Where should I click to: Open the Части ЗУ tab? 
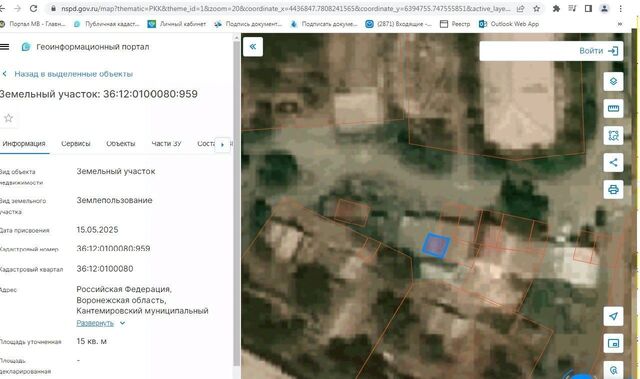coord(166,144)
